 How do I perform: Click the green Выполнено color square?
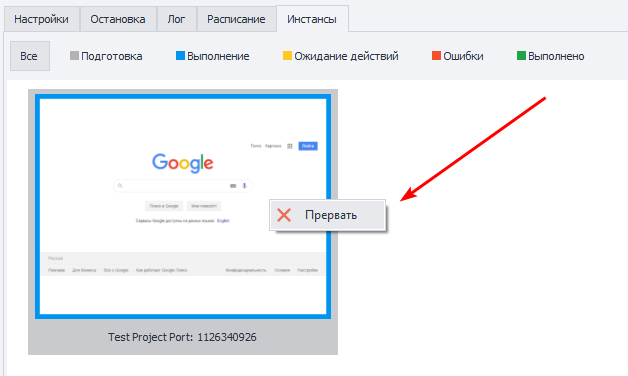point(521,55)
